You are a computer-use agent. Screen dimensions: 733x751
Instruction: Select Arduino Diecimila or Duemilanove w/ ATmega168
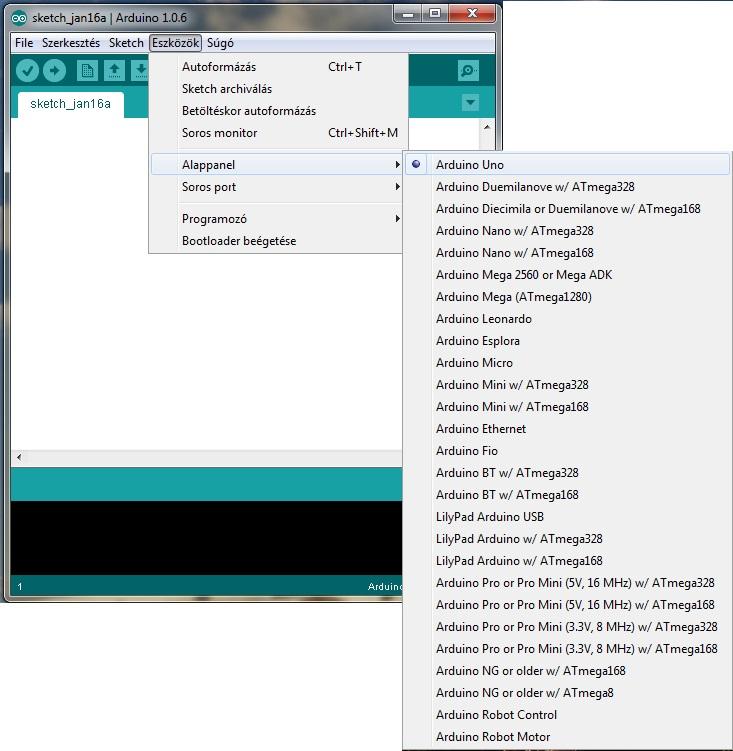(567, 208)
